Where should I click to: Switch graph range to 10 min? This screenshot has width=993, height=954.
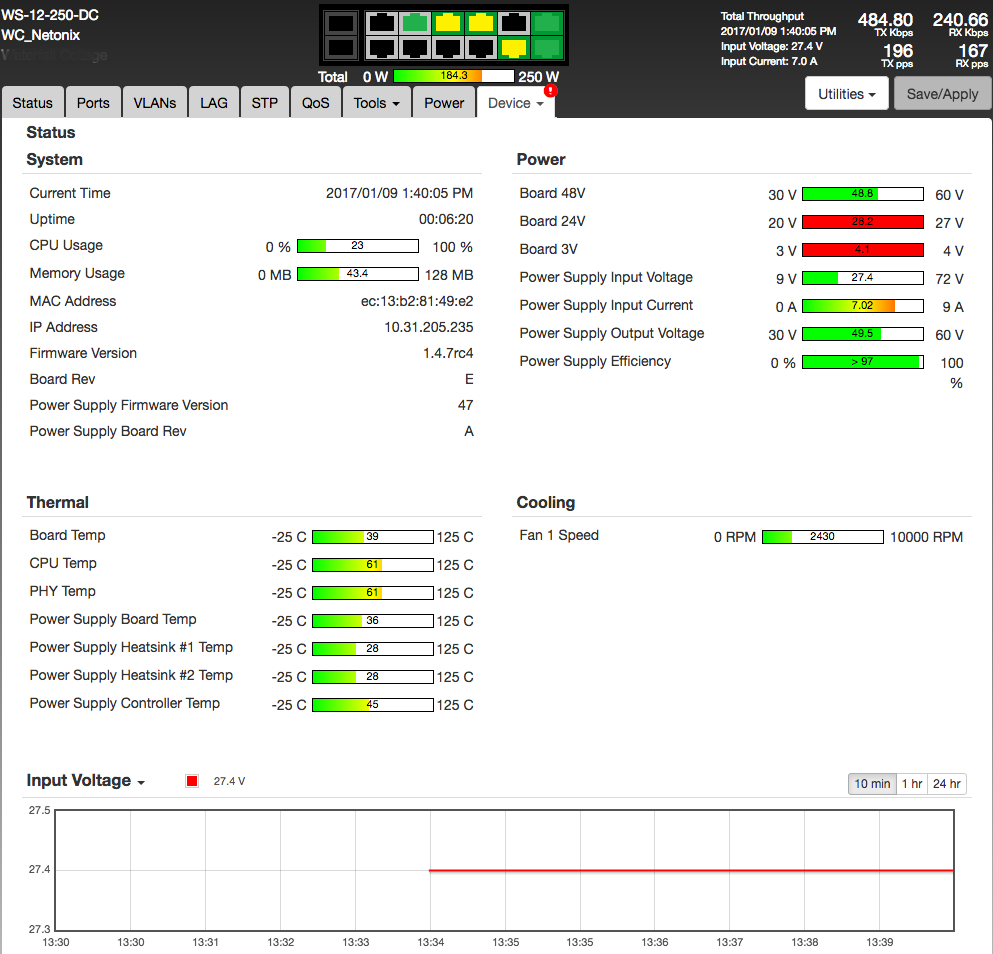[x=871, y=784]
